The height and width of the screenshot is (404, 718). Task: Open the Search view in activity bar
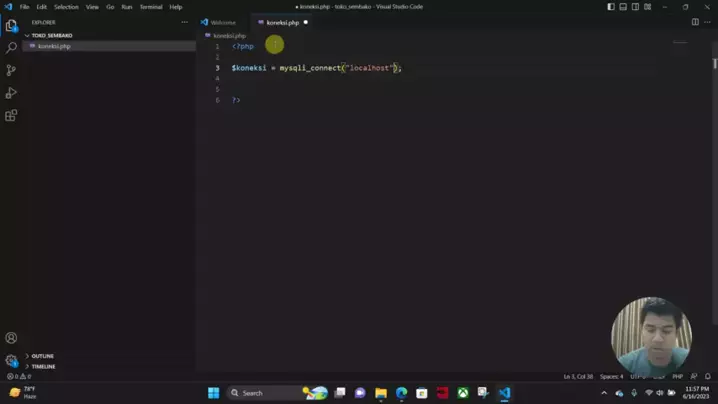[x=11, y=48]
